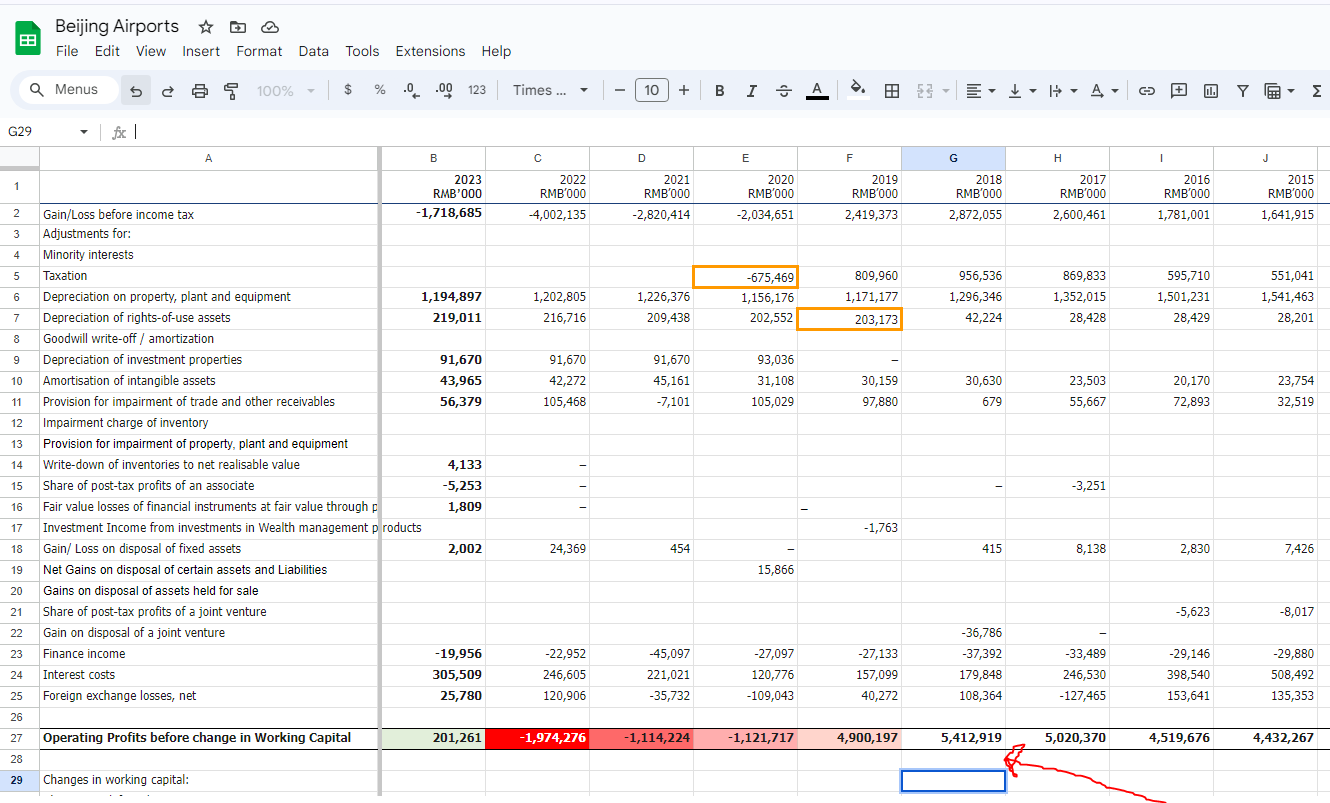Select the 'Changes in working capital:' cell
The height and width of the screenshot is (803, 1330).
pos(208,780)
